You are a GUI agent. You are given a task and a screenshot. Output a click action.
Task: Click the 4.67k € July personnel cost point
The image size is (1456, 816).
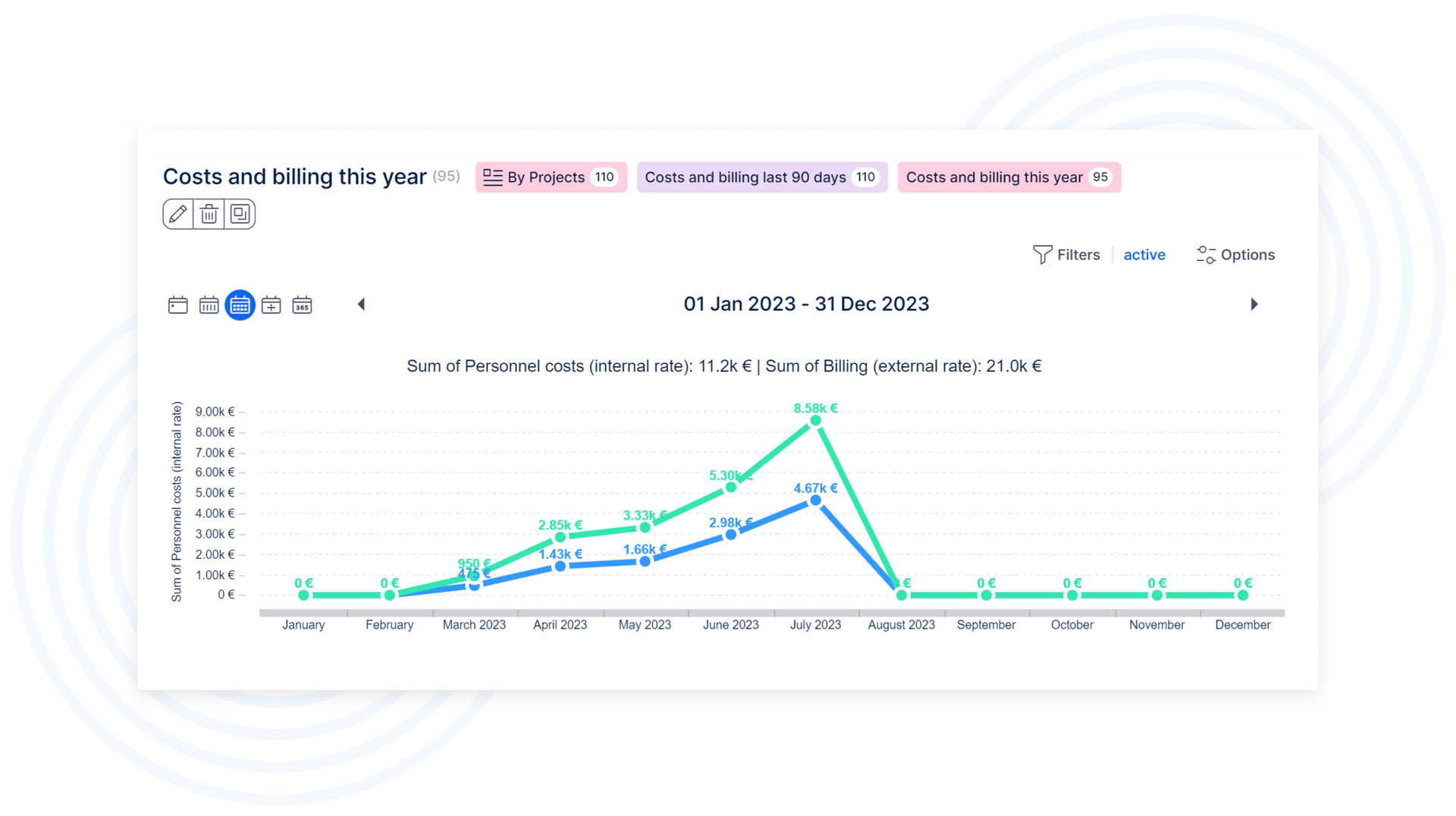point(815,501)
